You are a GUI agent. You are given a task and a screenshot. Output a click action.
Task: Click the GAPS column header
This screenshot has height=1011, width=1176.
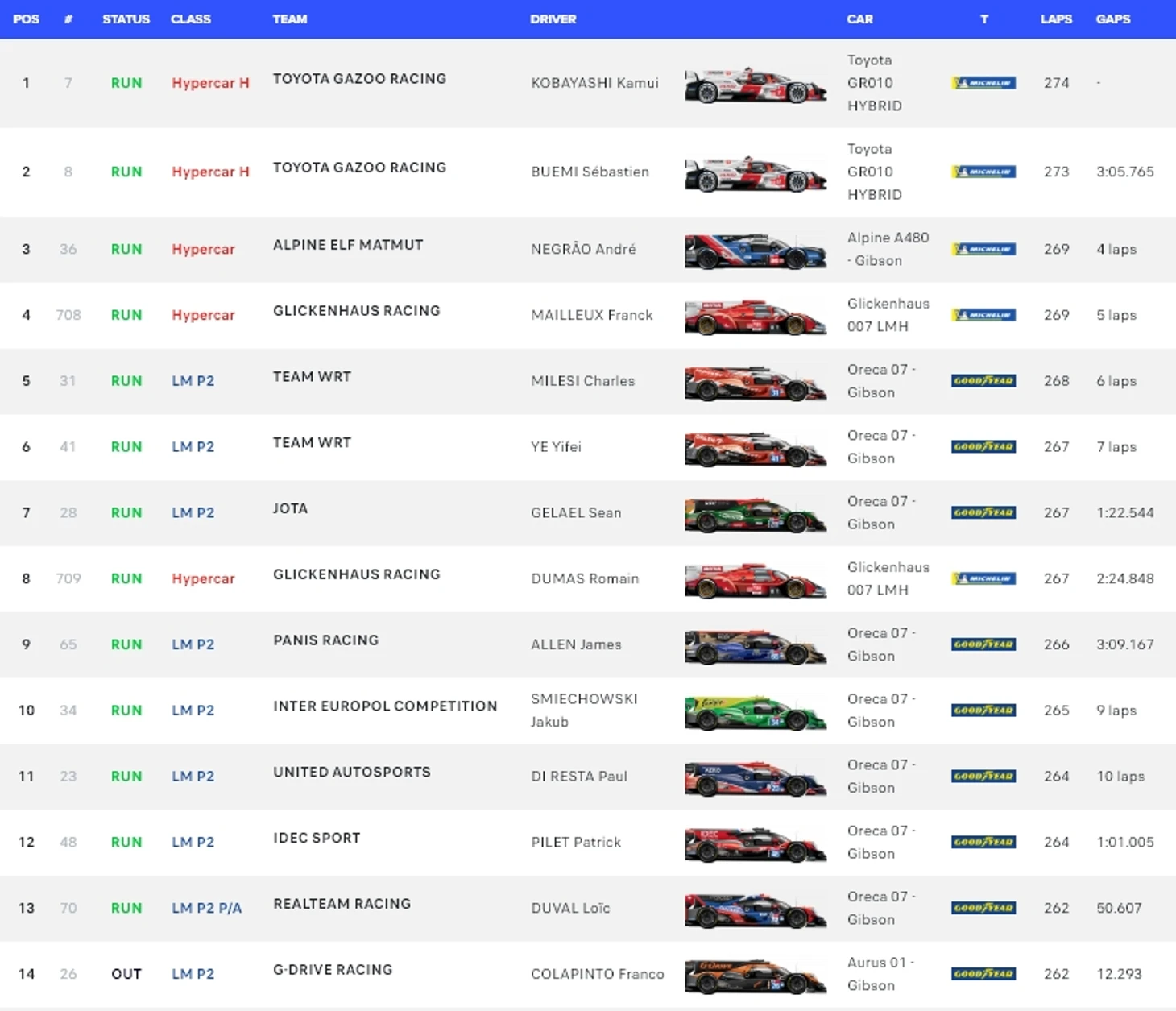[x=1112, y=19]
